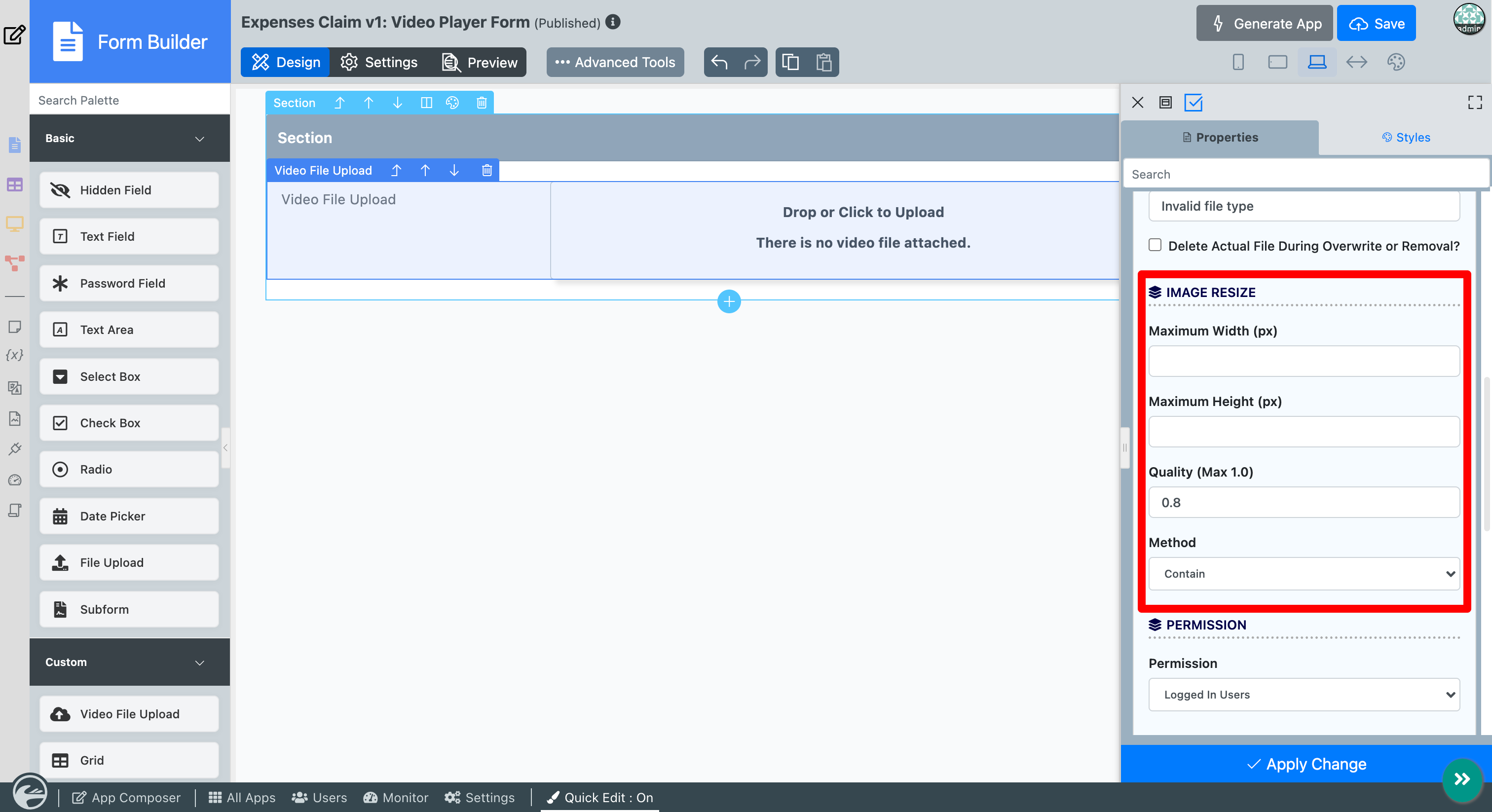Click the panel window-mode icon

[1165, 103]
